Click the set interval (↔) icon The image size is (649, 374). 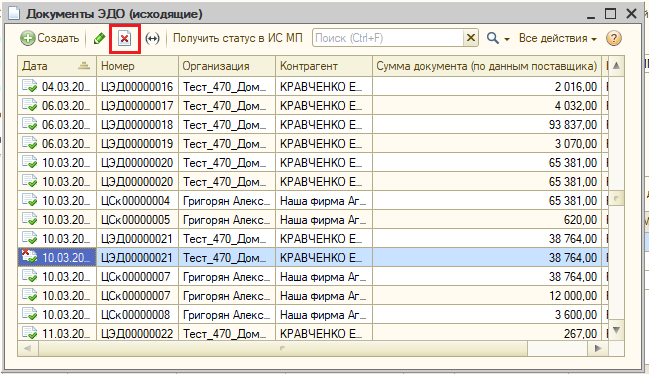pos(152,38)
